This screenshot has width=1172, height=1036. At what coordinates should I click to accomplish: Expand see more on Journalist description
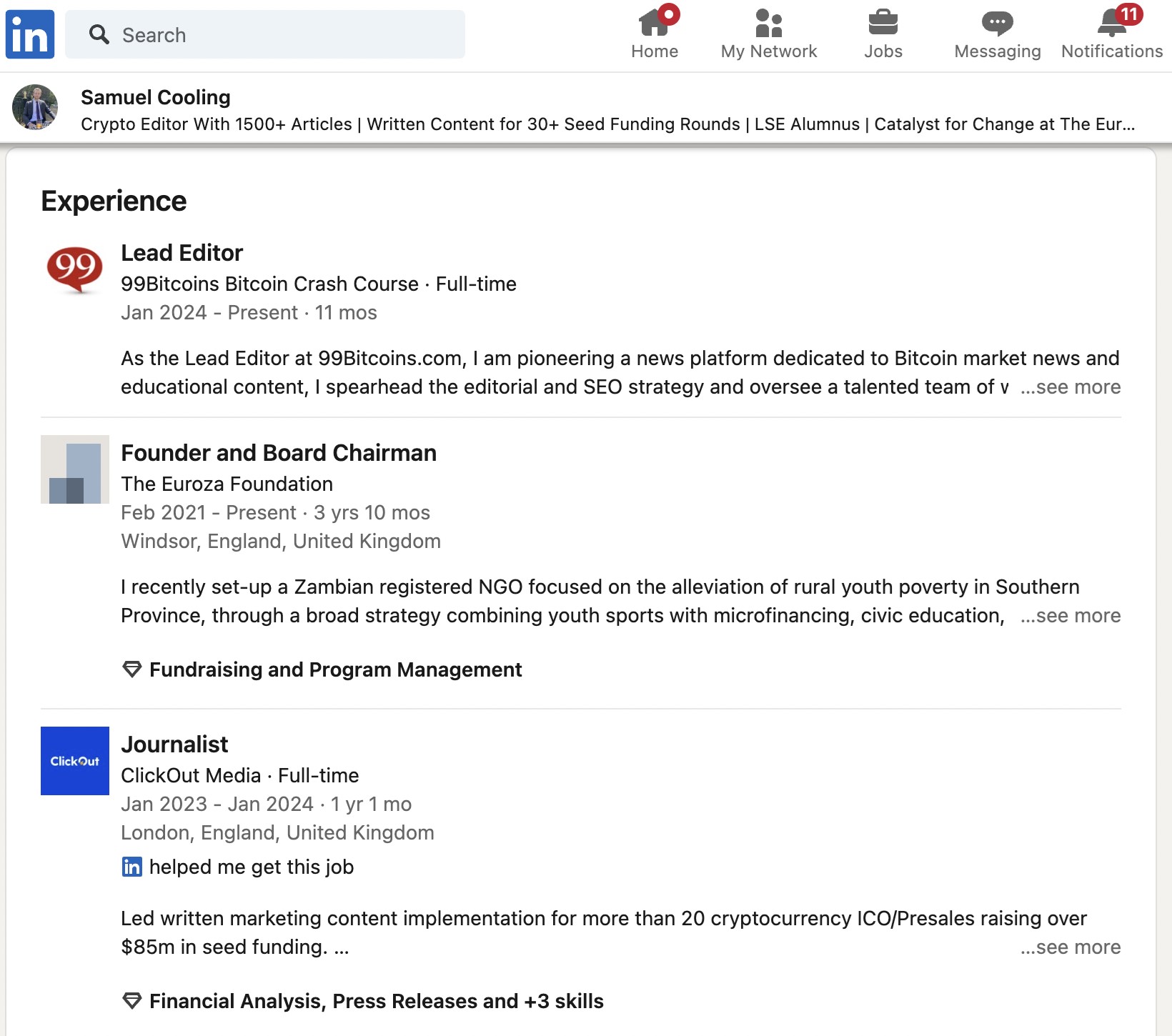tap(1071, 947)
